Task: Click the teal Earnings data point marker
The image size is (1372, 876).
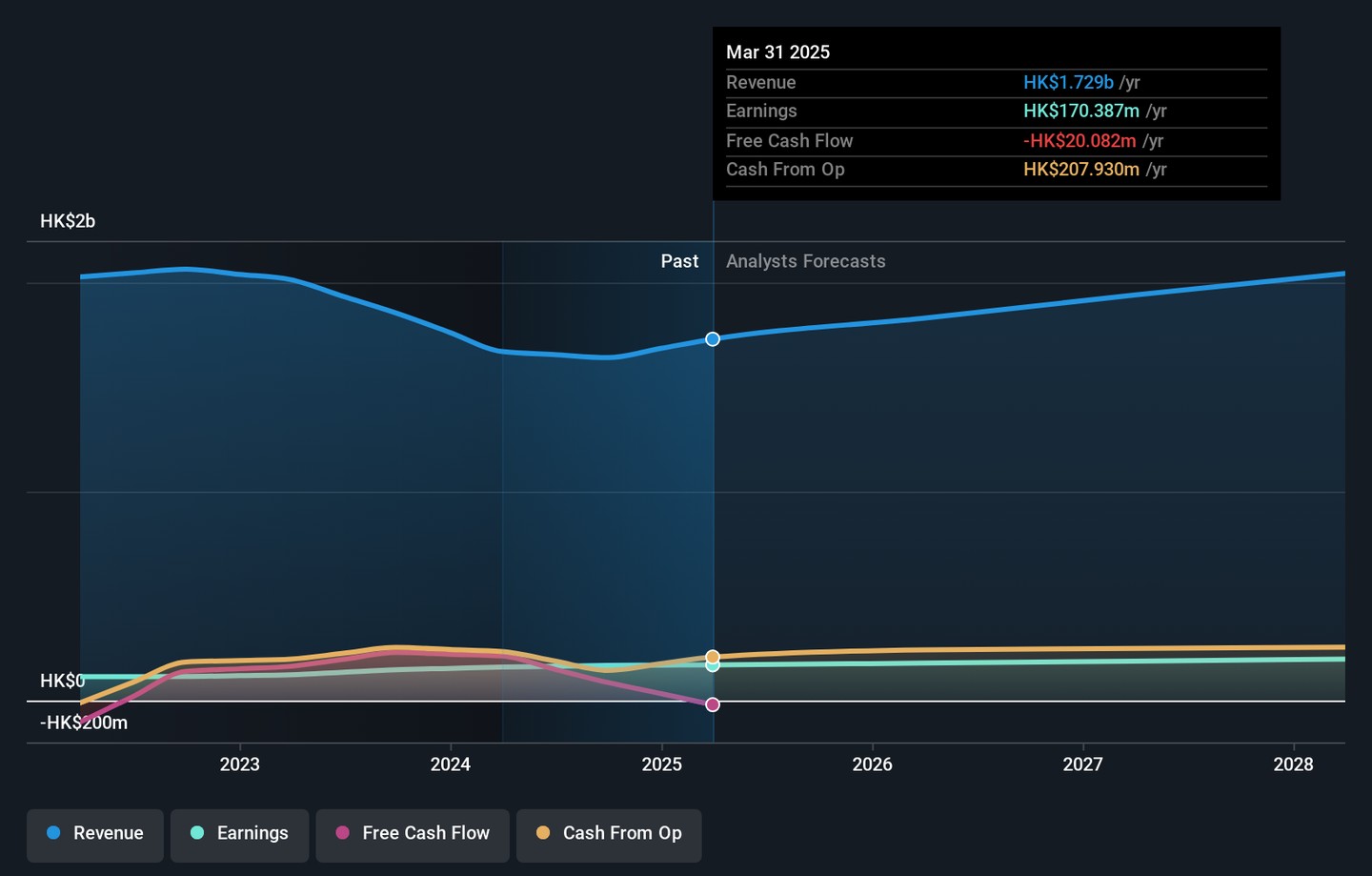Action: (x=713, y=666)
